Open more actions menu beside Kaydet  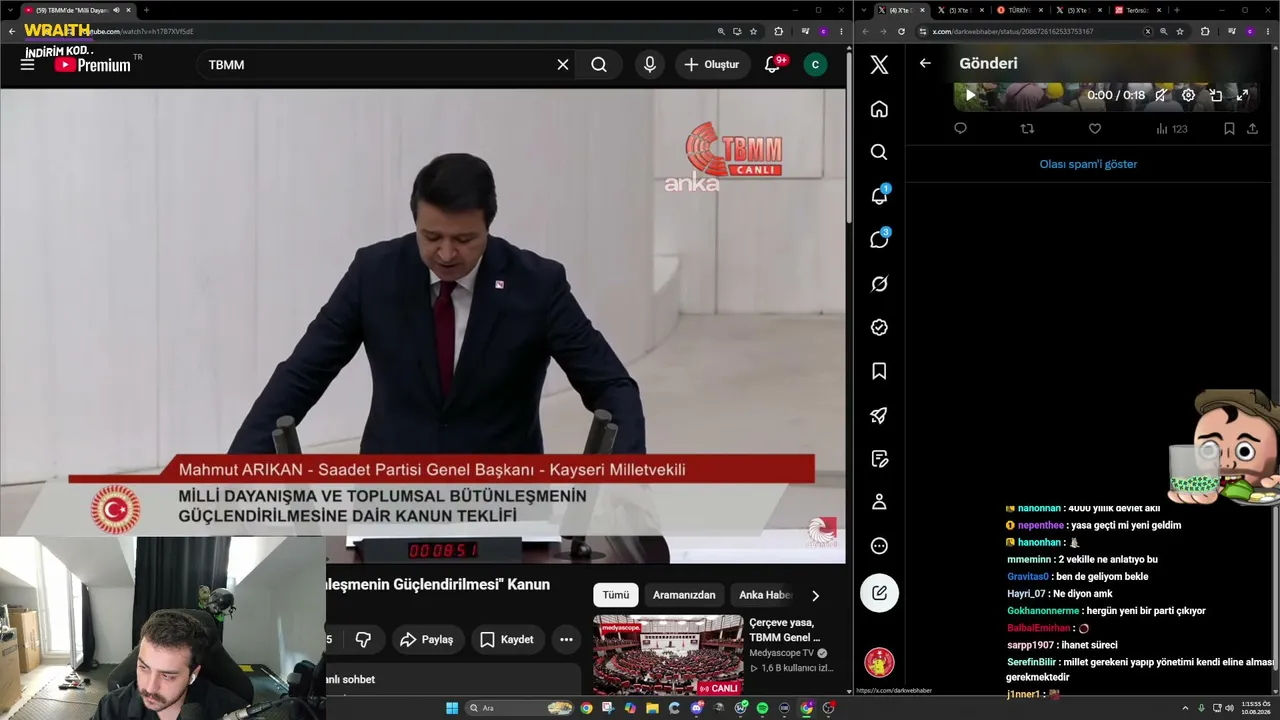pos(566,640)
